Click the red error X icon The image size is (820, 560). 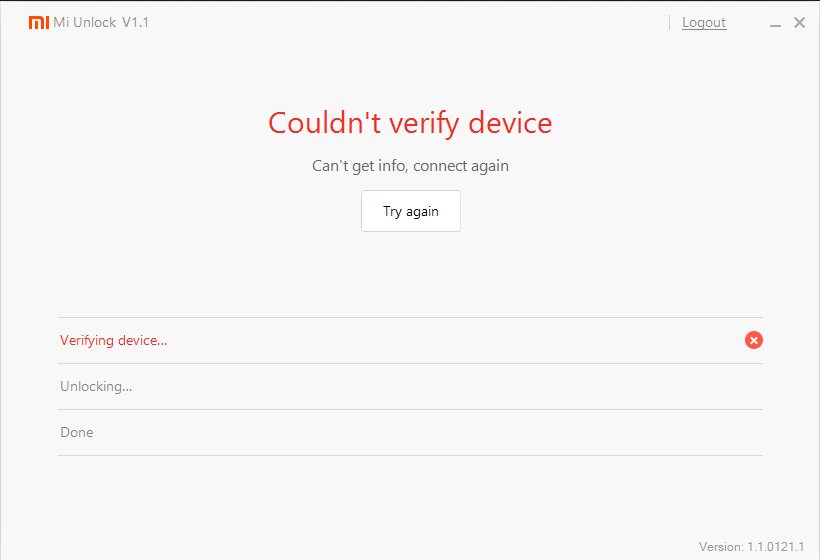click(x=754, y=340)
